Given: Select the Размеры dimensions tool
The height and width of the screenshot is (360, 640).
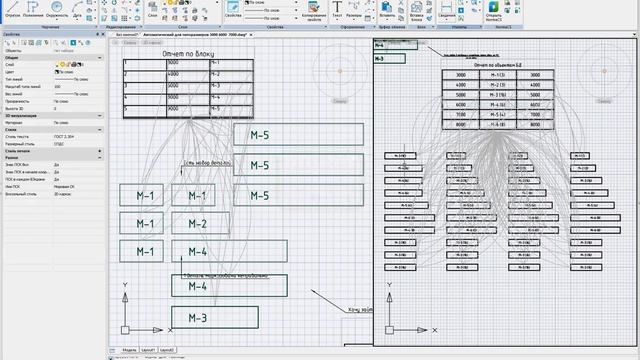Looking at the screenshot, I should tap(353, 9).
